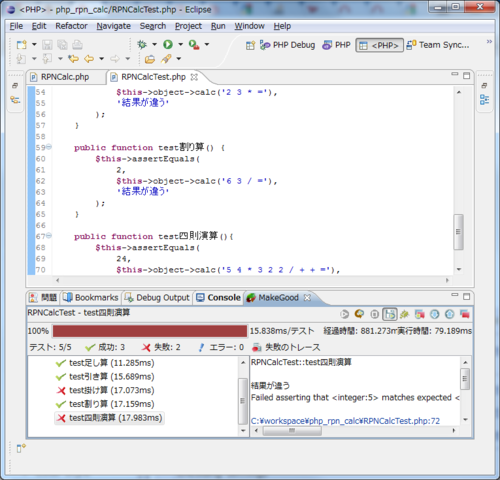
Task: Expand the External Tools dropdown arrow
Action: 207,44
